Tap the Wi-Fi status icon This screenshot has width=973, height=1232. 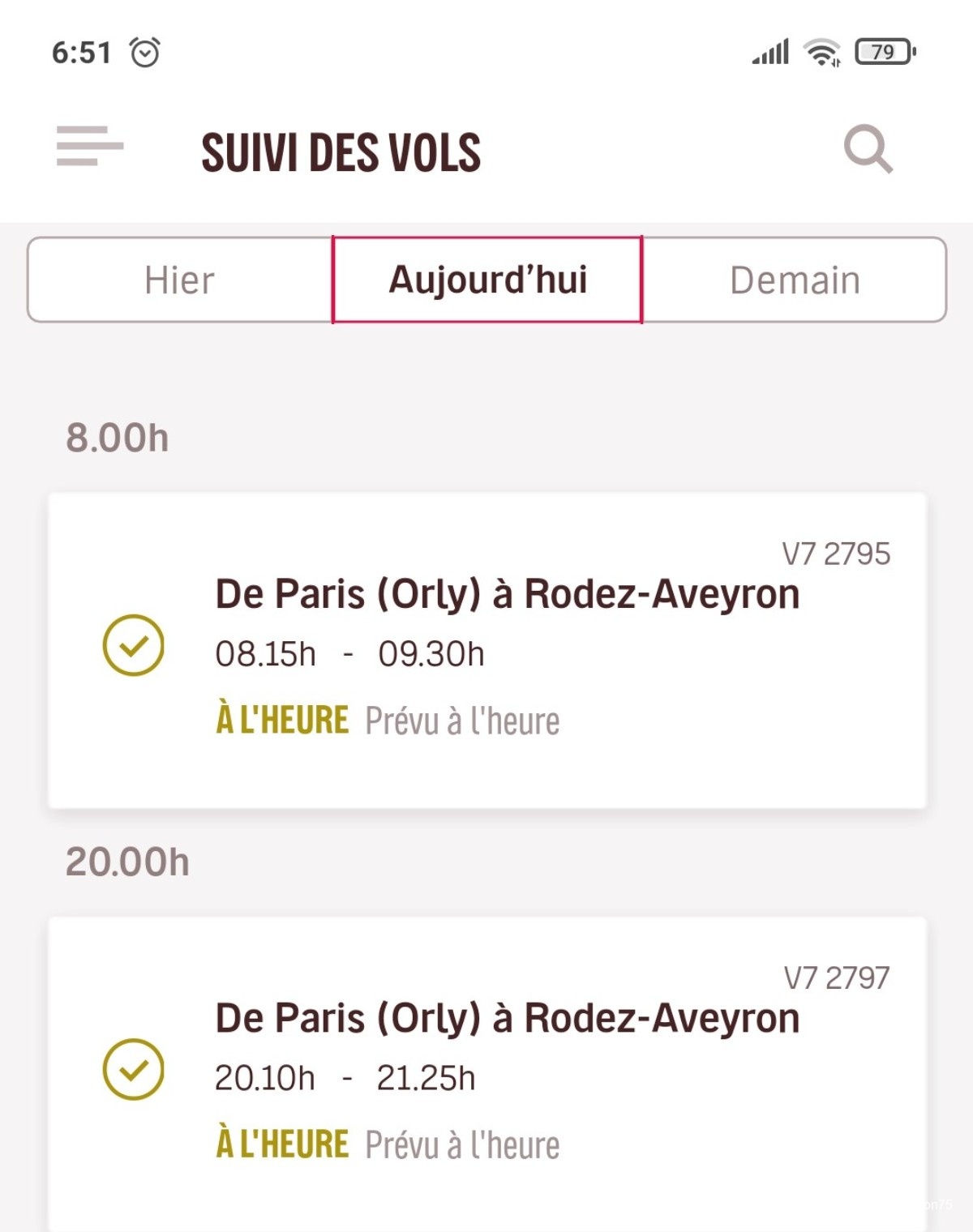click(821, 53)
